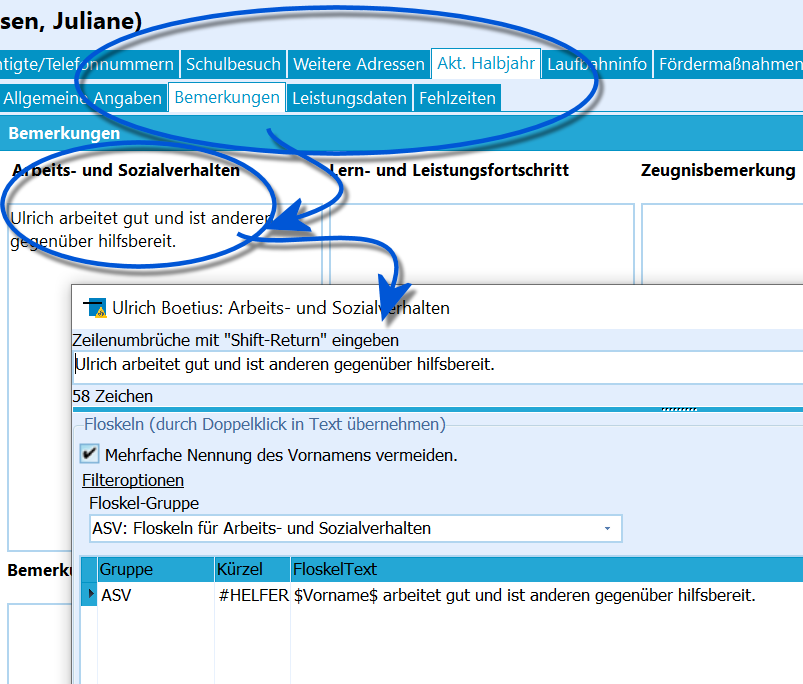The width and height of the screenshot is (803, 684).
Task: Toggle Mehrfache Nennung des Vornamens vermeiden checkbox
Action: coord(90,454)
